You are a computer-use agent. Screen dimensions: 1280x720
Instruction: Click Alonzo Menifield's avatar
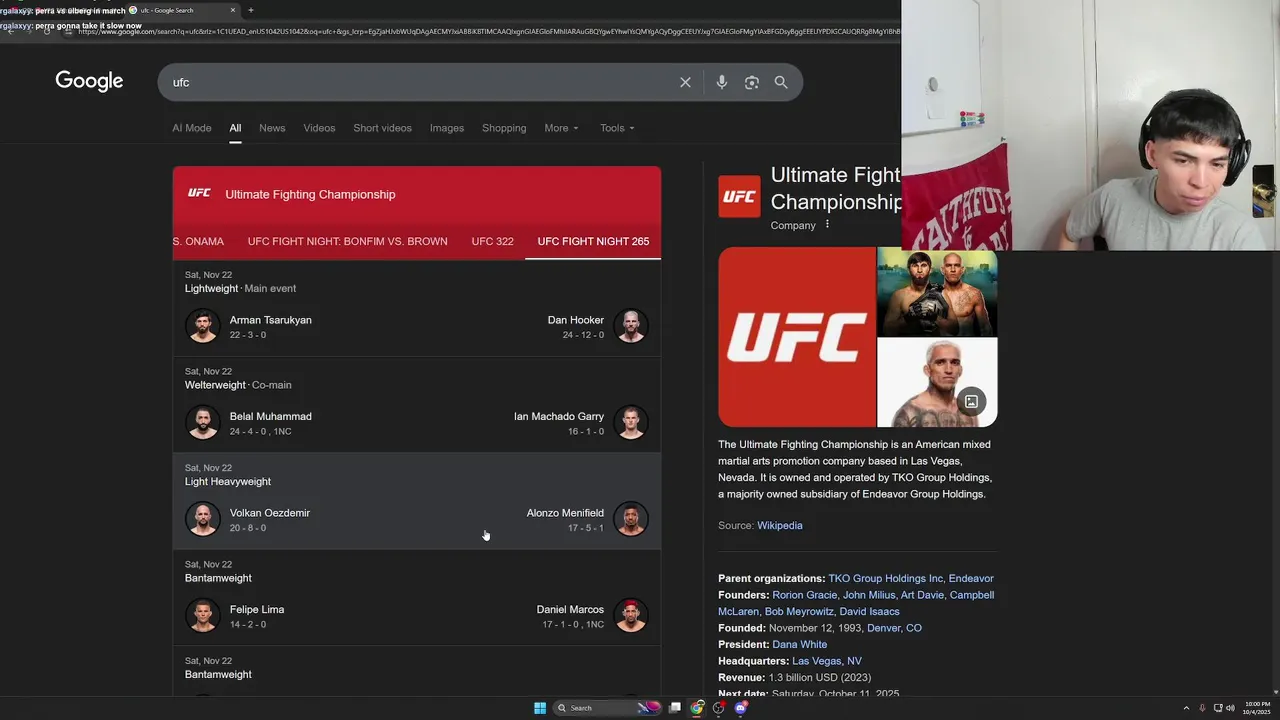coord(630,519)
